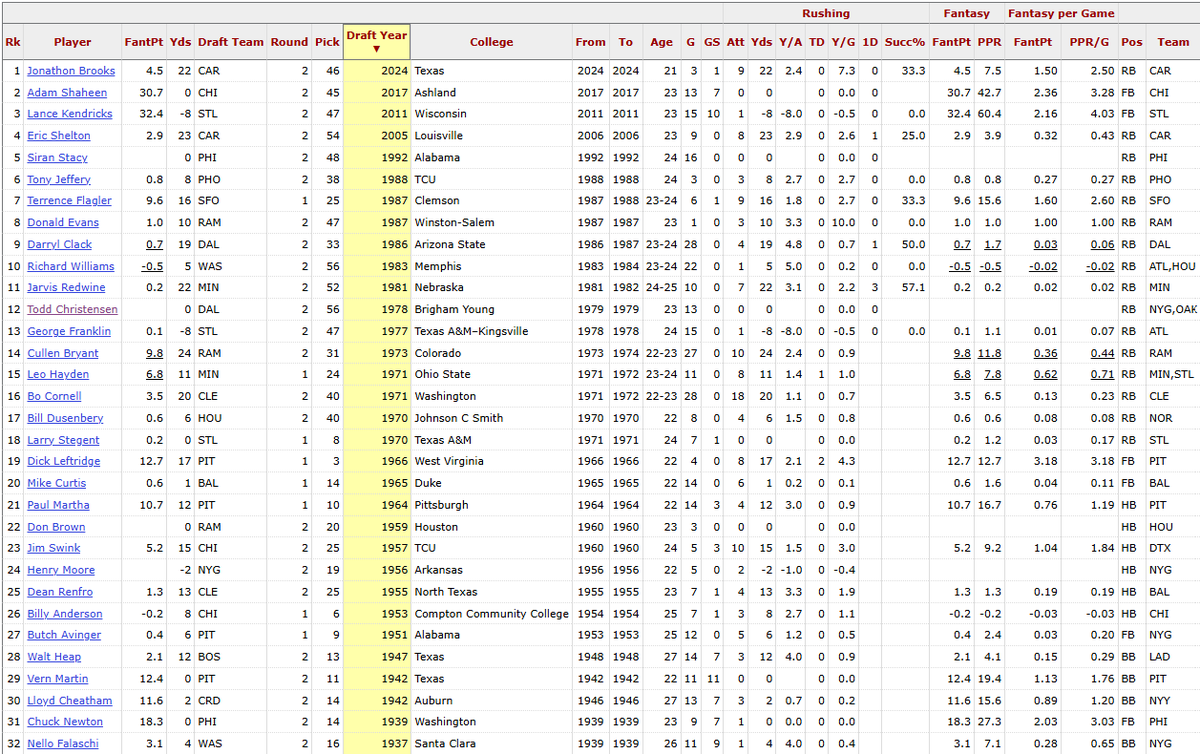
Task: Sort by Pos column header
Action: (1131, 42)
